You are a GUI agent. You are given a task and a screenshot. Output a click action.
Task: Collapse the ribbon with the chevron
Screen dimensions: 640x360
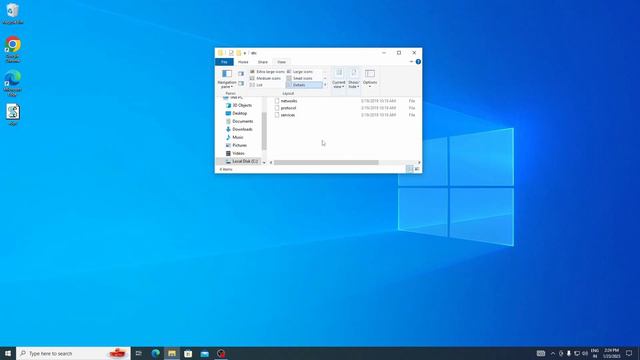[x=411, y=62]
